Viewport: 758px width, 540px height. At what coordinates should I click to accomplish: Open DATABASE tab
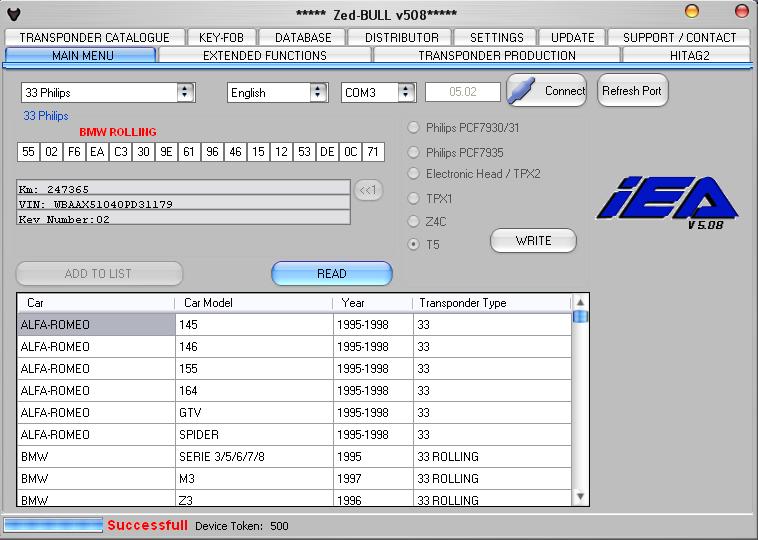[x=303, y=37]
